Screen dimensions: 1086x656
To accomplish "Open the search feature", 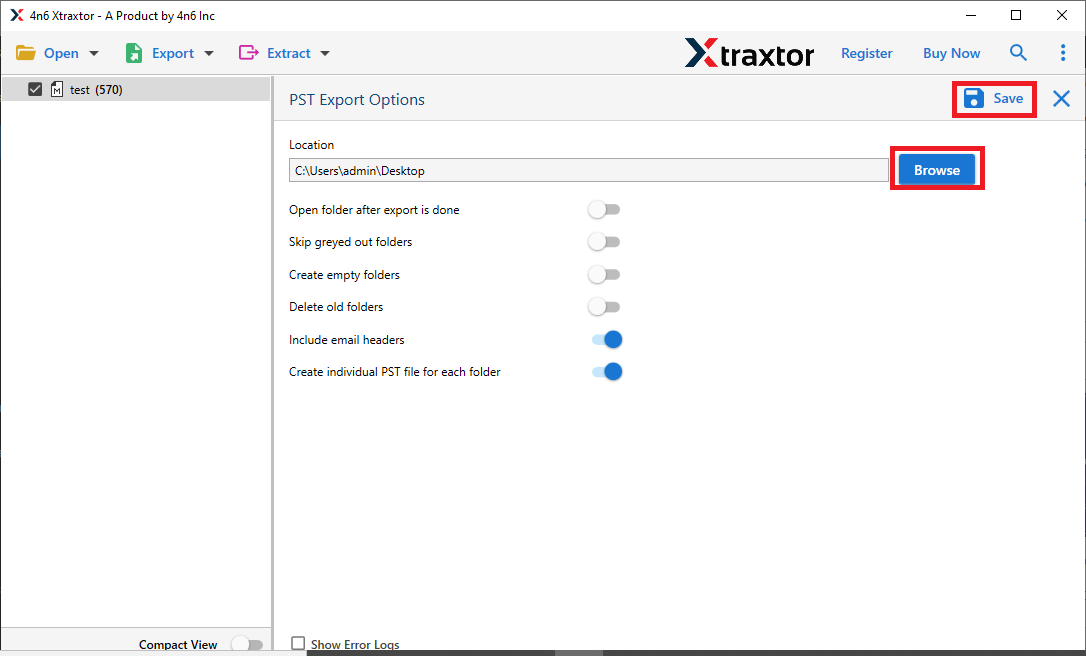I will coord(1018,52).
